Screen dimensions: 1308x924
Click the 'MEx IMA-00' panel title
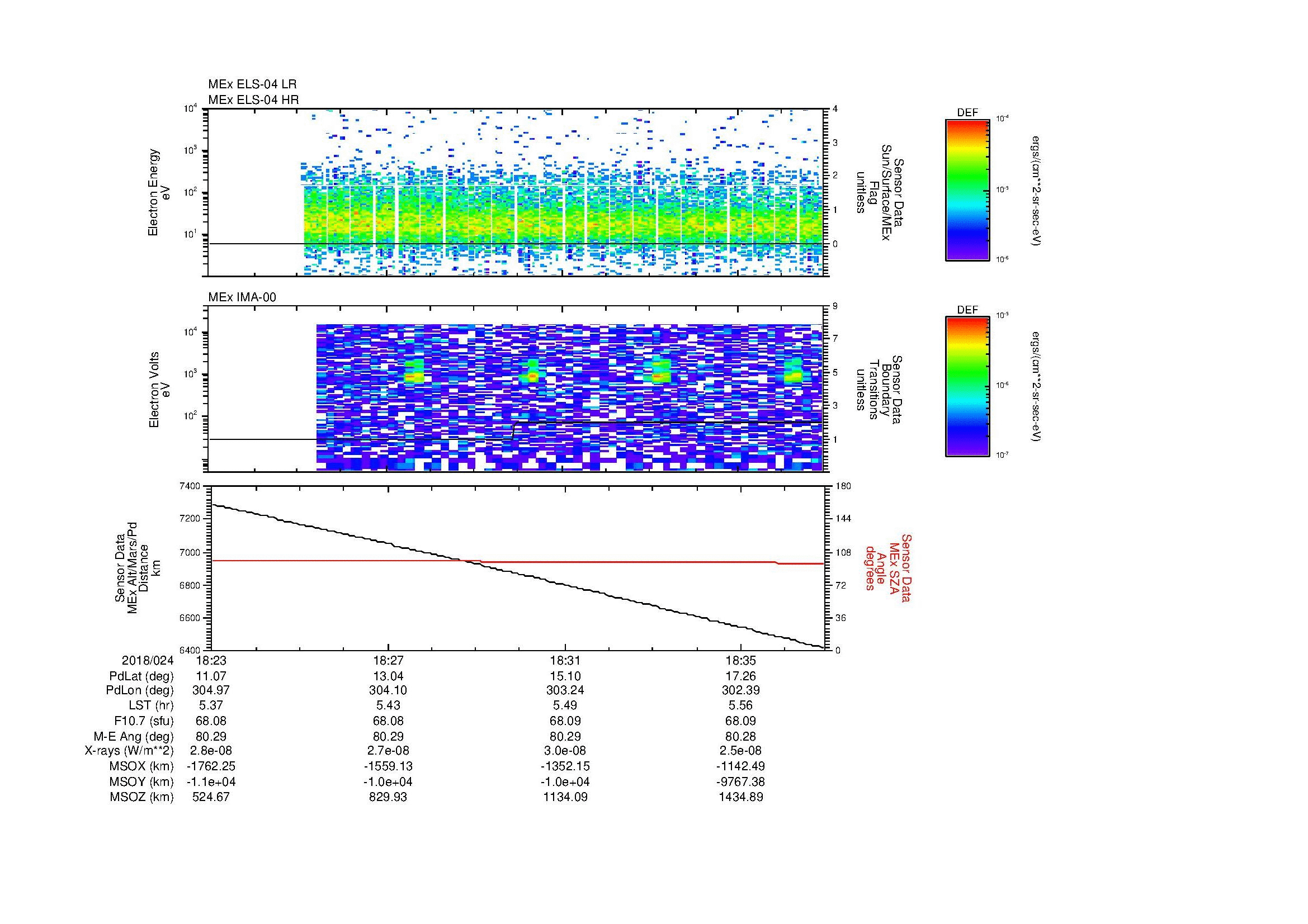pos(242,297)
